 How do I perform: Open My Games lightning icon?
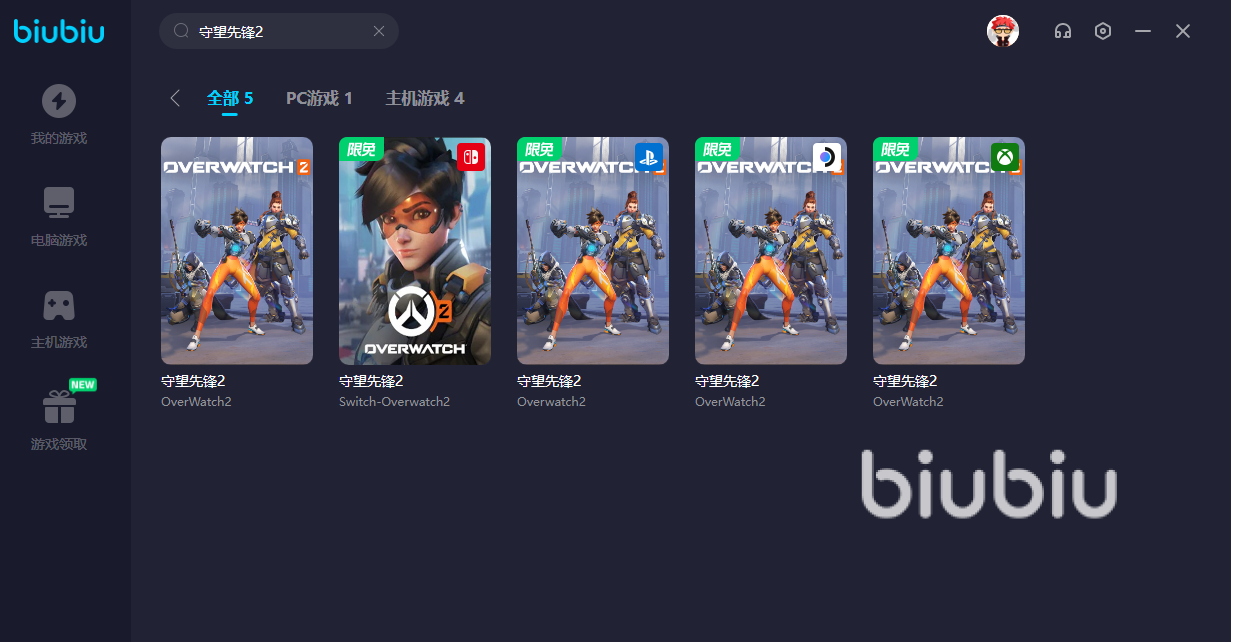tap(59, 101)
